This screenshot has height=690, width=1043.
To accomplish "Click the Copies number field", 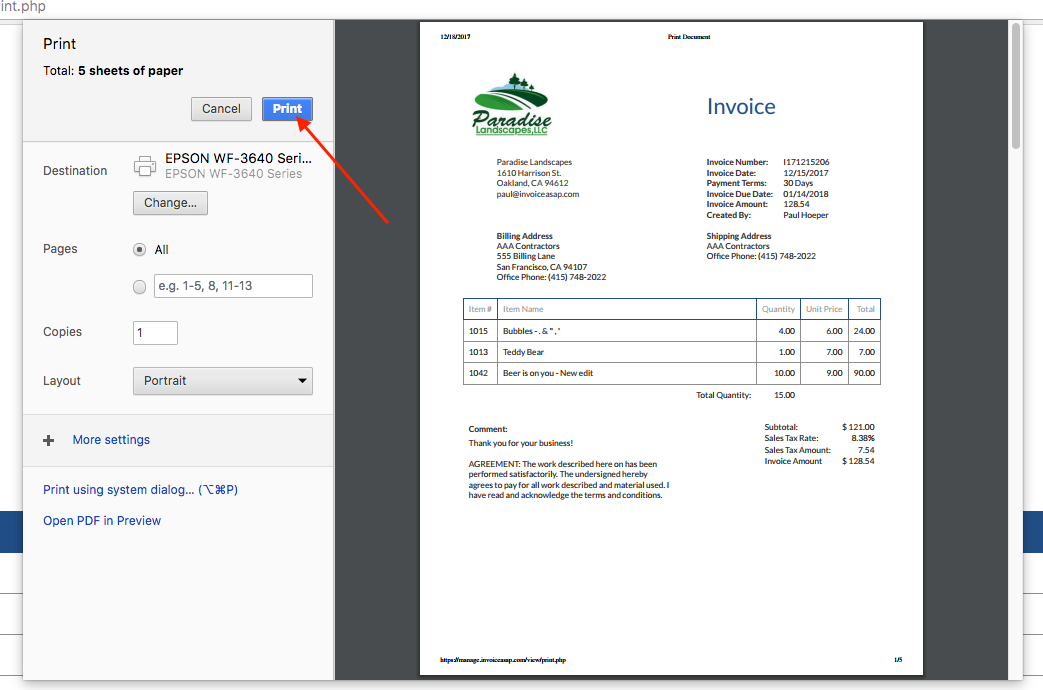I will 155,333.
